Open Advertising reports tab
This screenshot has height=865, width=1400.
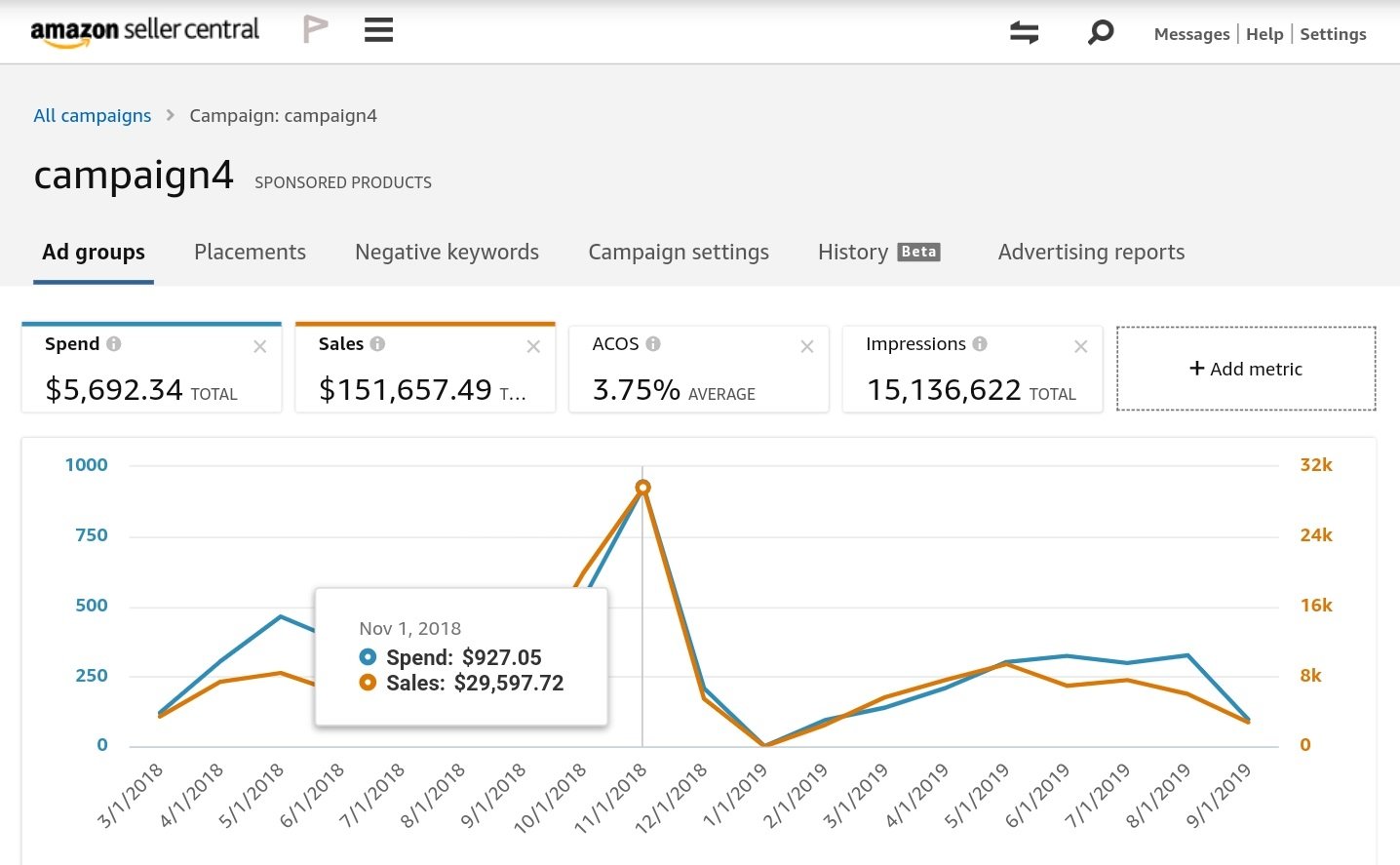1091,253
